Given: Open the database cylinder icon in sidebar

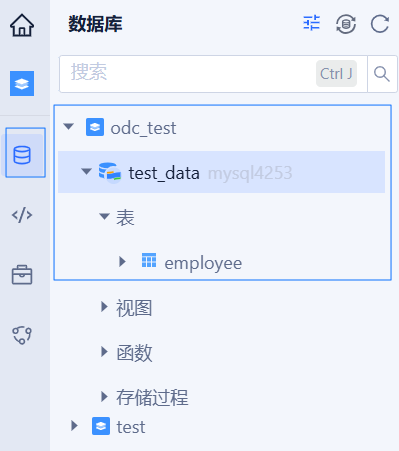Looking at the screenshot, I should [x=22, y=155].
